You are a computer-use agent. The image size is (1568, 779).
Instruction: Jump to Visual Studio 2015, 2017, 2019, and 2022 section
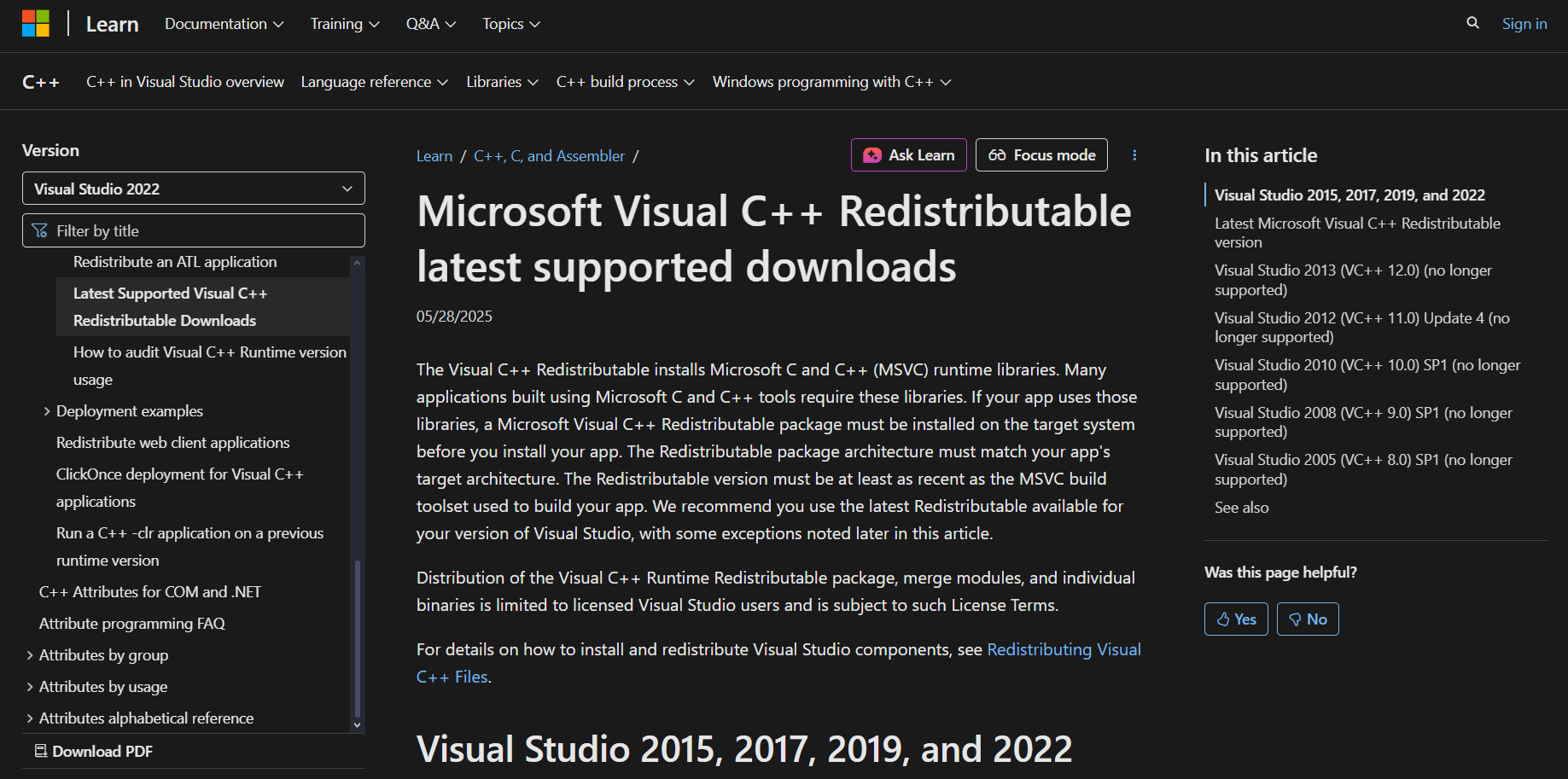pyautogui.click(x=1349, y=195)
